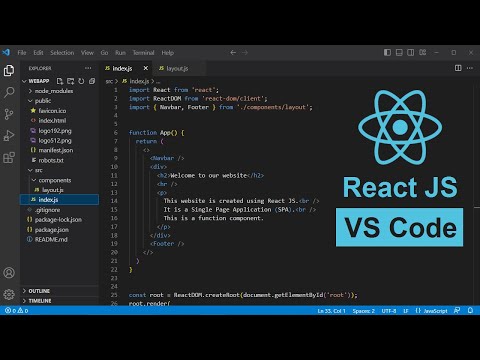Open errors and warnings count in status bar
Viewport: 480px width, 360px height.
[16, 311]
